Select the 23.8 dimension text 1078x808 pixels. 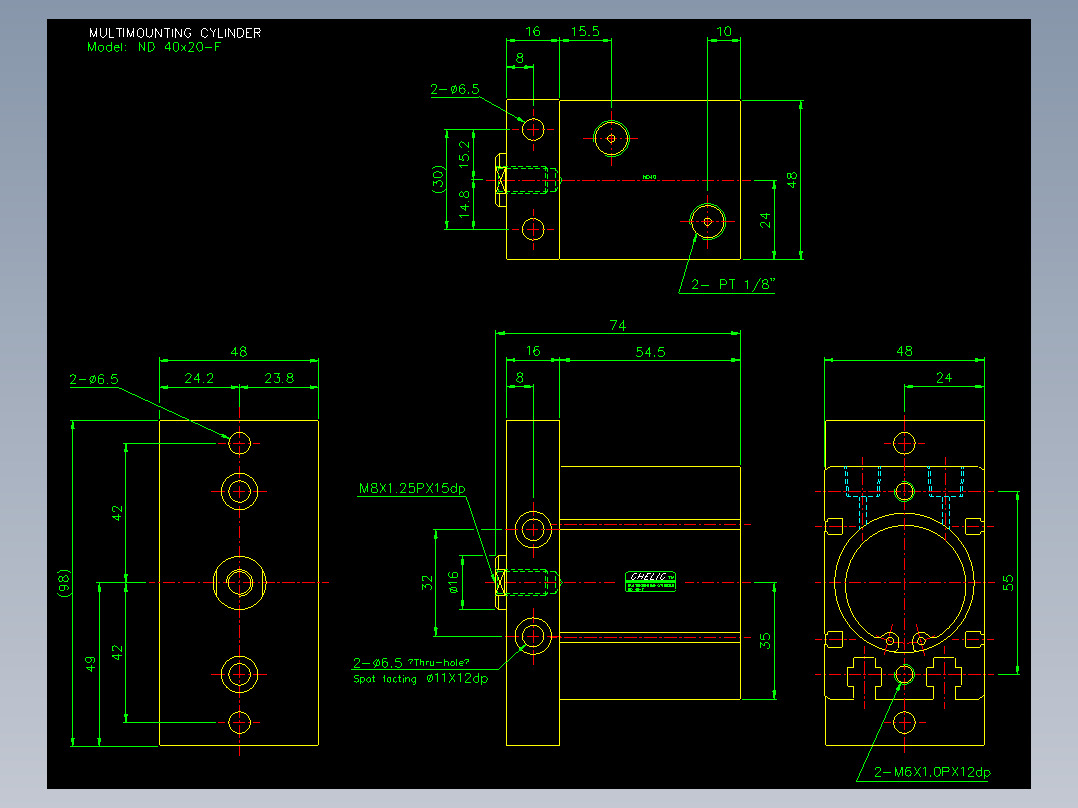tap(278, 378)
